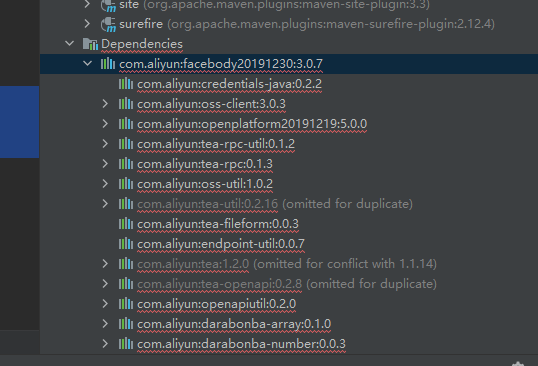538x366 pixels.
Task: Expand com.aliyun:openplatform20191219:5.0.0 dependency
Action: point(105,123)
